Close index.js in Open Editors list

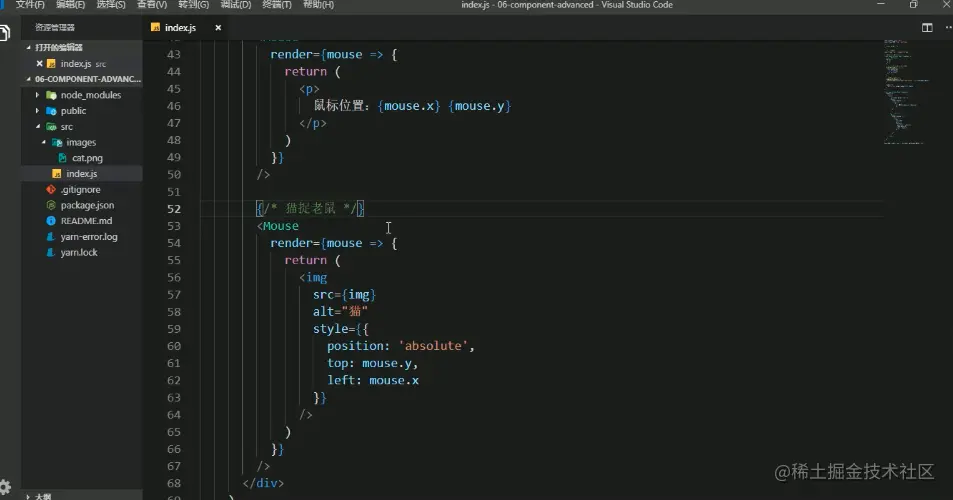point(40,63)
